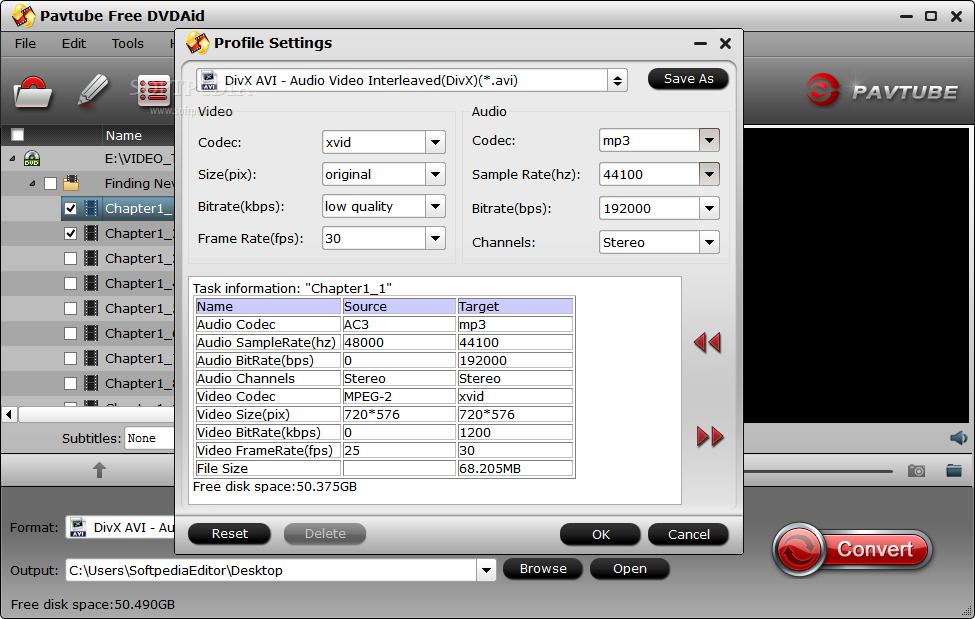
Task: Open audio Bitrate dropdown showing 192000
Action: 709,208
